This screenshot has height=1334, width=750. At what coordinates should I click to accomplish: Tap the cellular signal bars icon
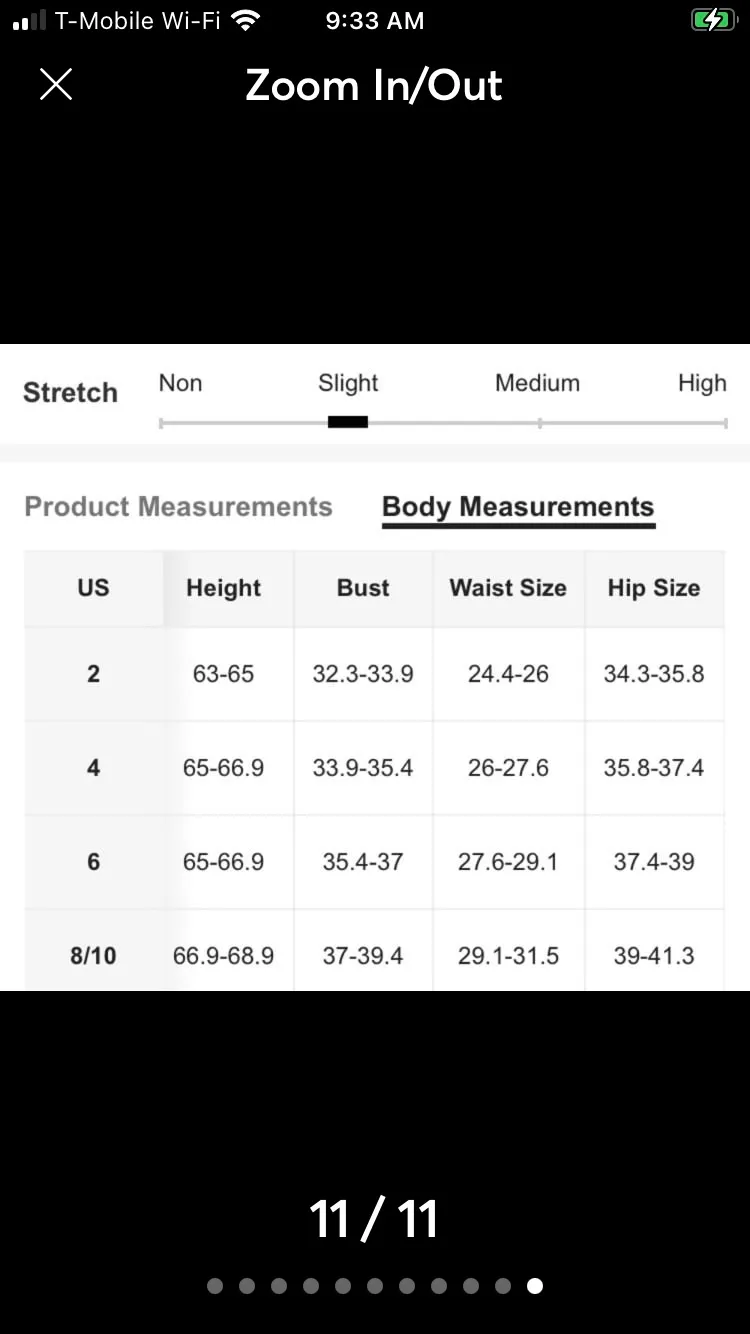pos(29,21)
